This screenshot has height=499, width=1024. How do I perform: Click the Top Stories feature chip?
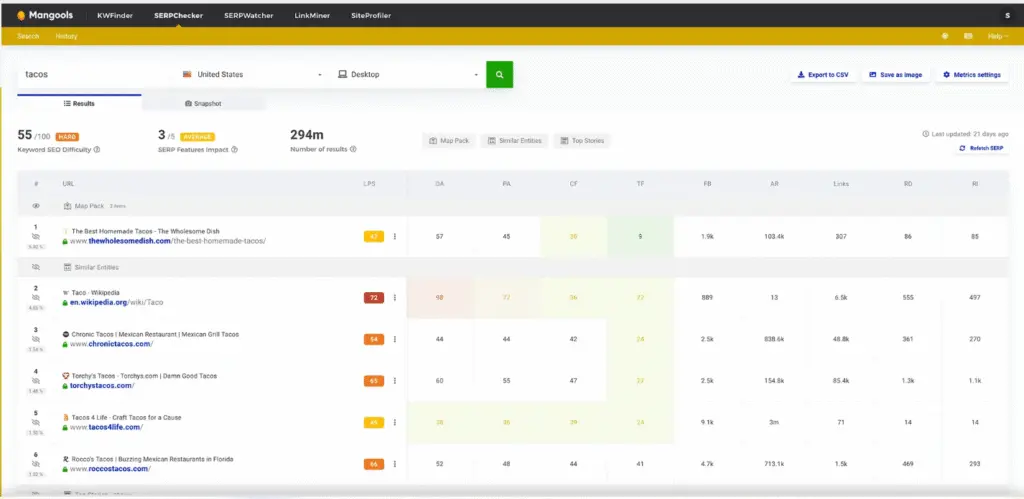[x=582, y=140]
